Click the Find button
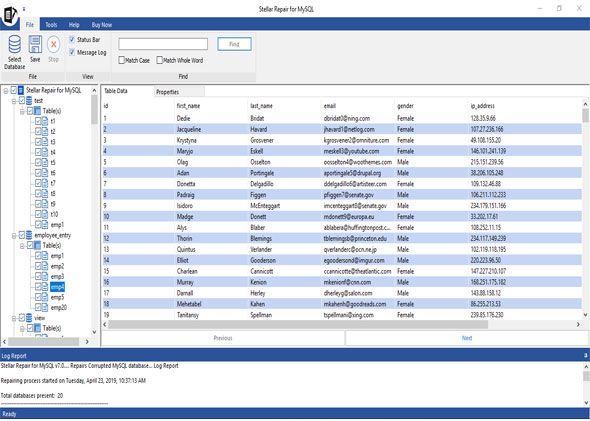The height and width of the screenshot is (421, 590). pyautogui.click(x=234, y=44)
